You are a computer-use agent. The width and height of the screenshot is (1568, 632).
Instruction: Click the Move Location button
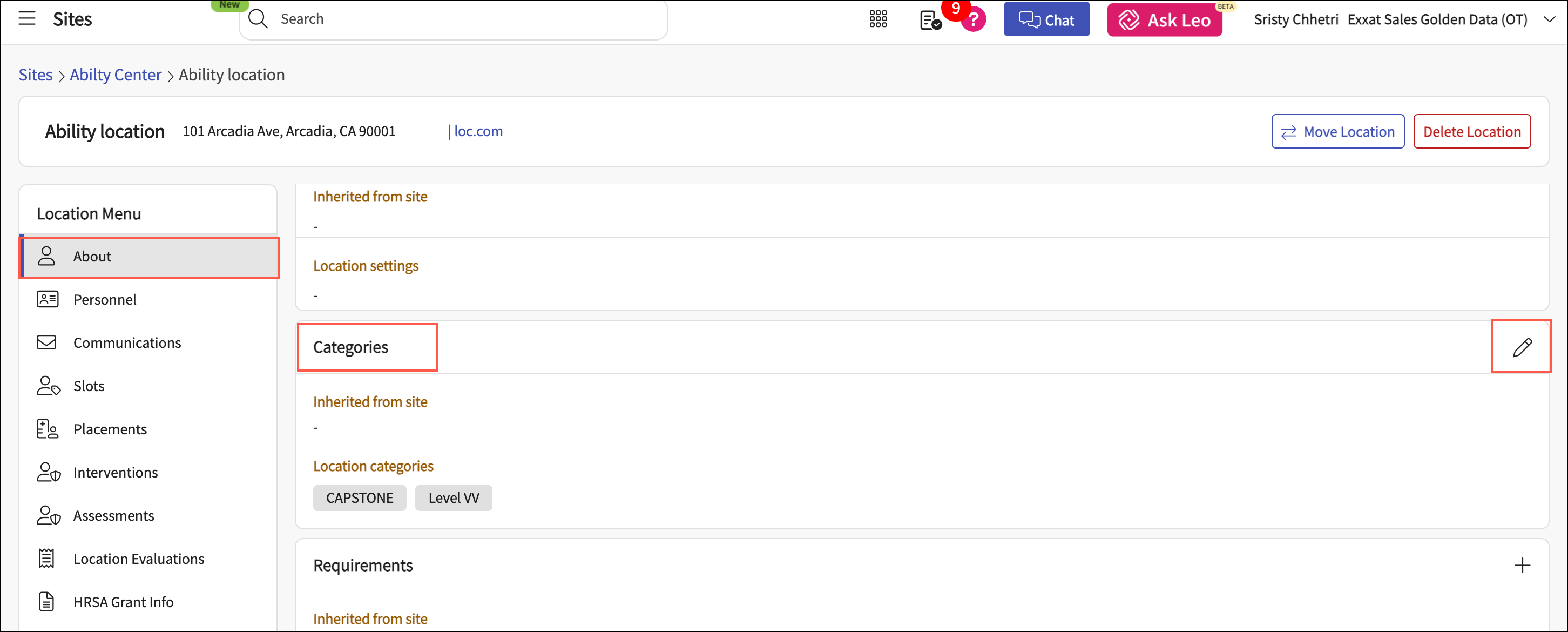pyautogui.click(x=1337, y=131)
